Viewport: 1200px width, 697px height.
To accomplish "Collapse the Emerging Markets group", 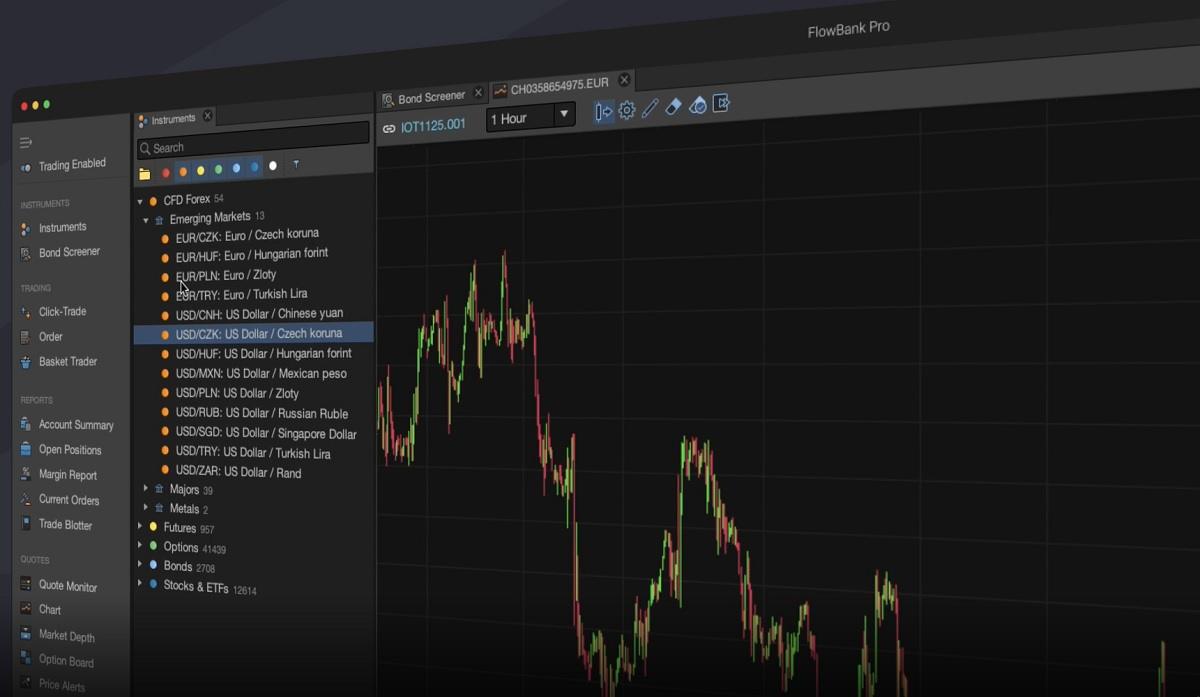I will click(146, 220).
